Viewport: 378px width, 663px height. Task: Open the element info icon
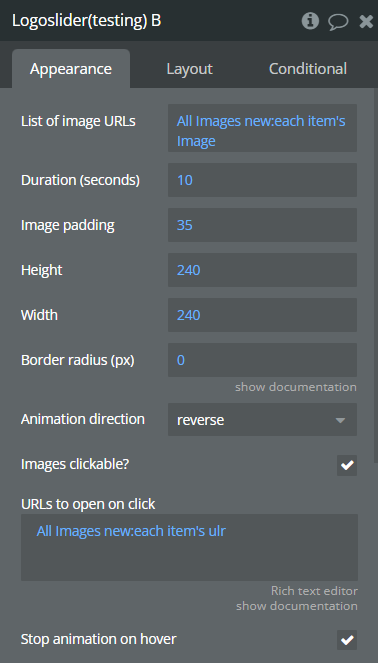[x=310, y=21]
